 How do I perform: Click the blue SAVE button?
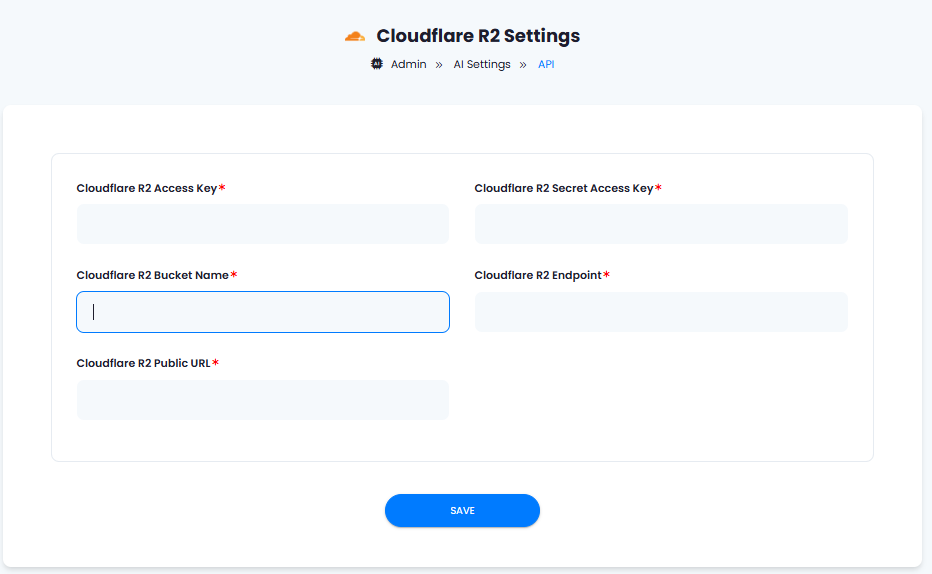click(x=462, y=510)
